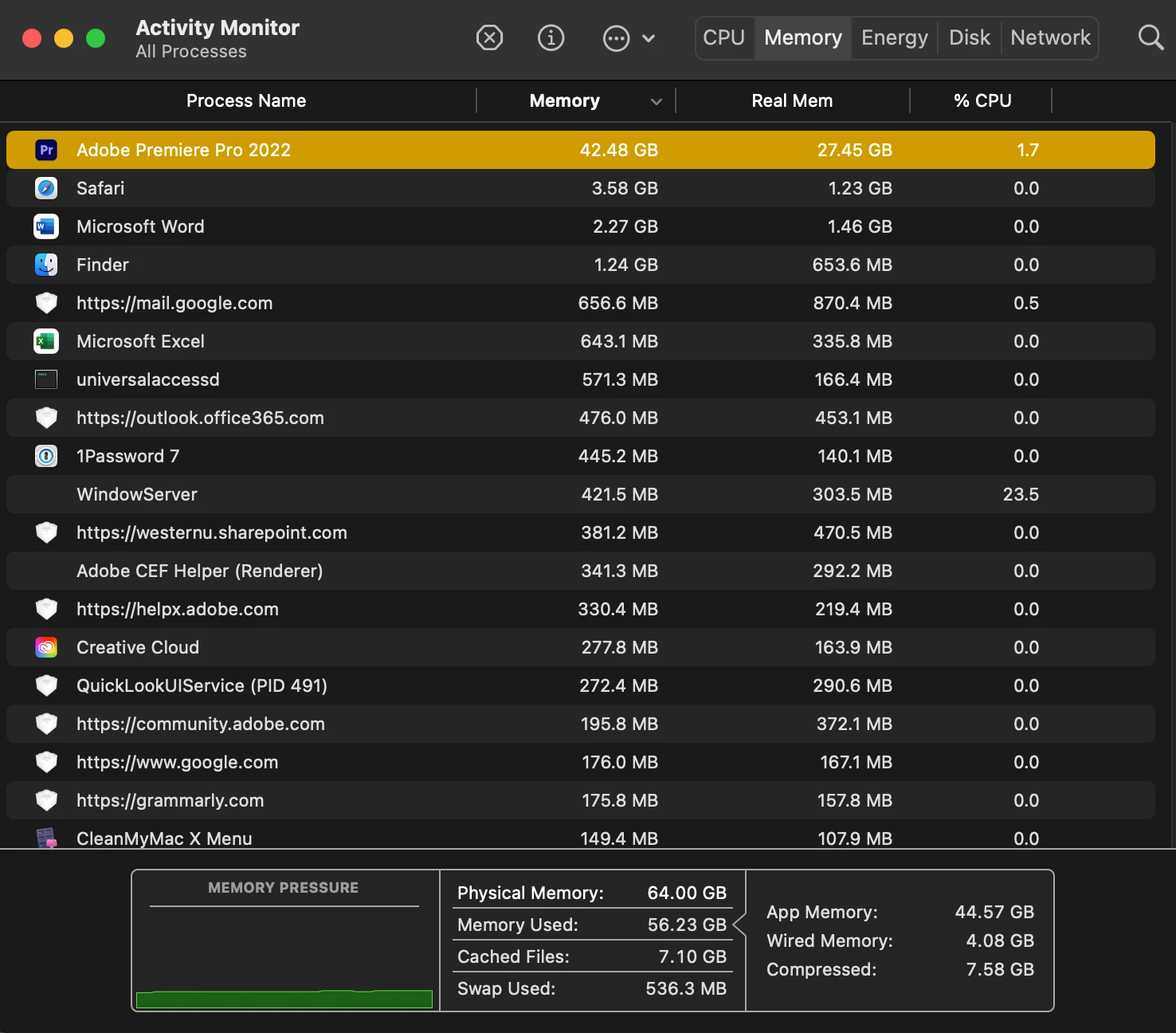Click the Safari compass icon

click(46, 188)
